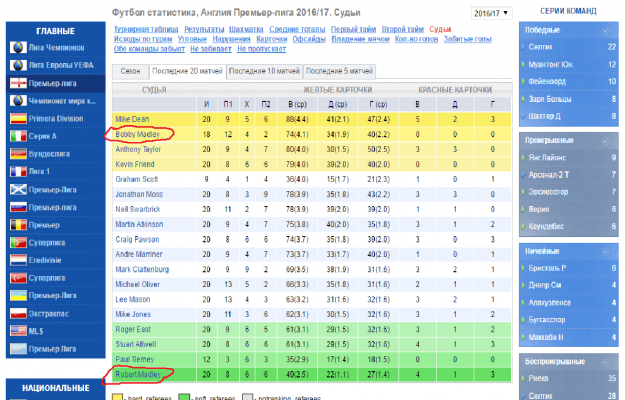Viewport: 625px width, 400px height.
Task: Click the Ukraine flag icon in sidebar
Action: point(18,296)
